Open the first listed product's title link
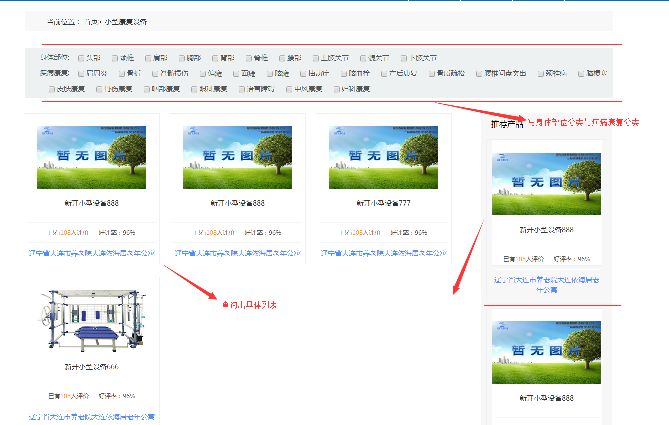The image size is (669, 425). (91, 203)
